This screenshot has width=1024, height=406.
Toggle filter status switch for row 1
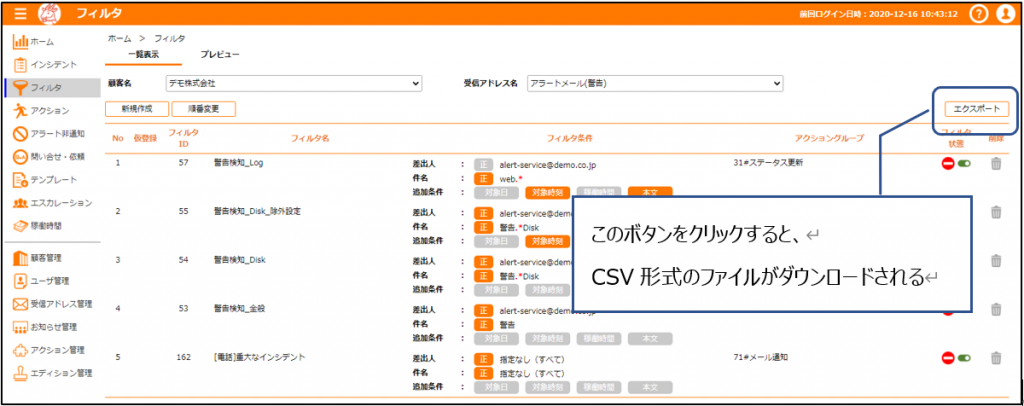(966, 163)
